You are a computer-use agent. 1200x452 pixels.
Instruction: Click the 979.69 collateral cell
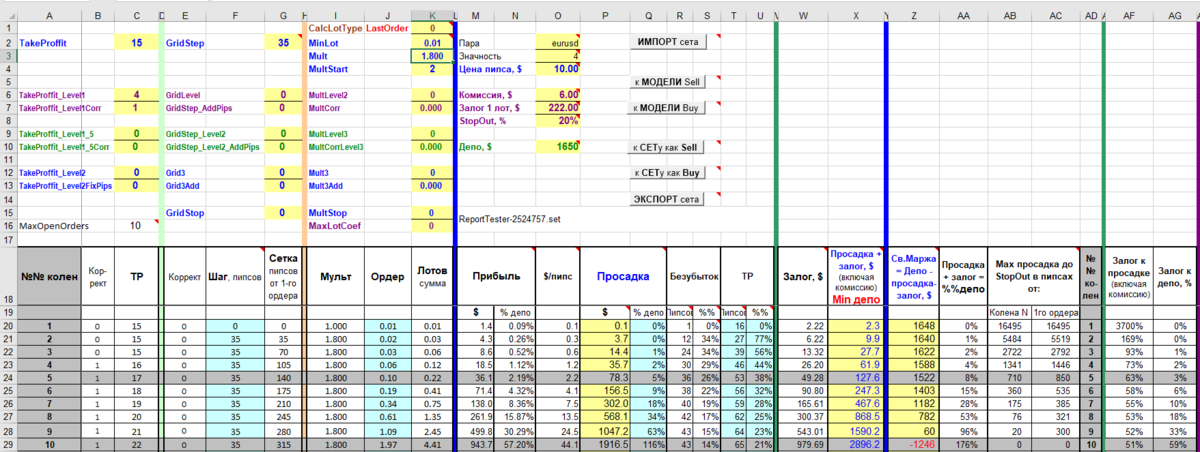pyautogui.click(x=803, y=443)
